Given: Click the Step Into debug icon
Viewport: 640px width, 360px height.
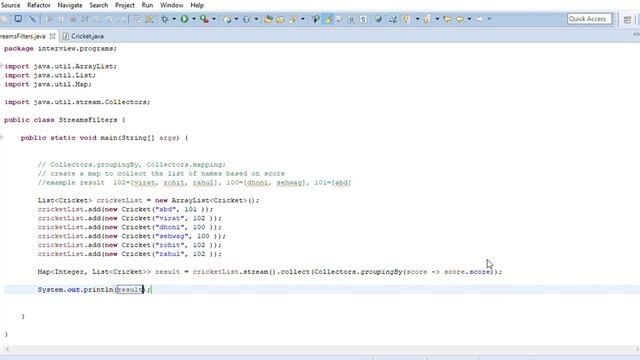Looking at the screenshot, I should tap(96, 19).
